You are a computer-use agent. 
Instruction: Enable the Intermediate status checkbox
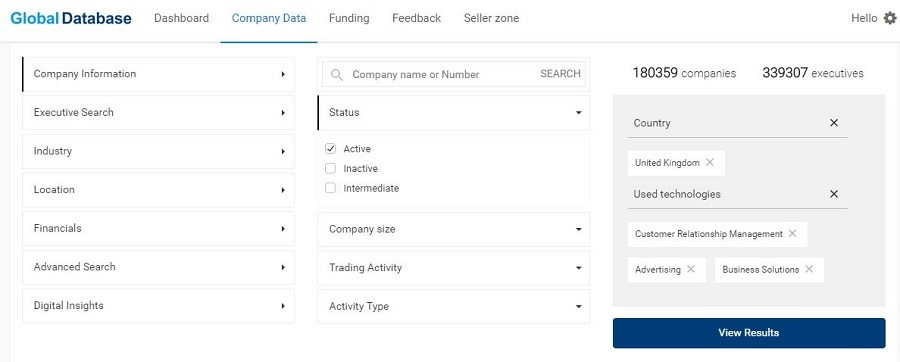[x=330, y=188]
